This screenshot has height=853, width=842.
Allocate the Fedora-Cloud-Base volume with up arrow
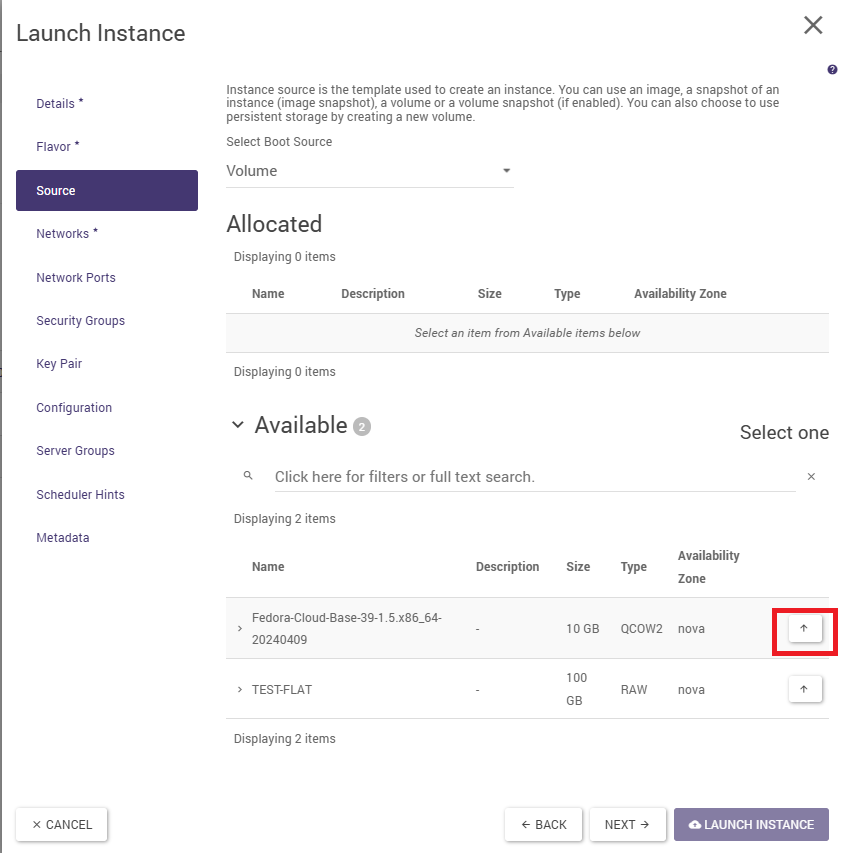coord(804,628)
